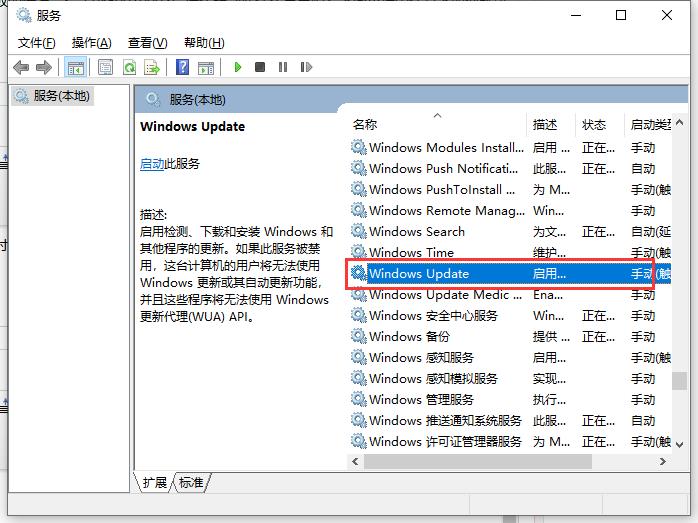Select Windows 许可证管理器服务 row name

click(x=445, y=442)
